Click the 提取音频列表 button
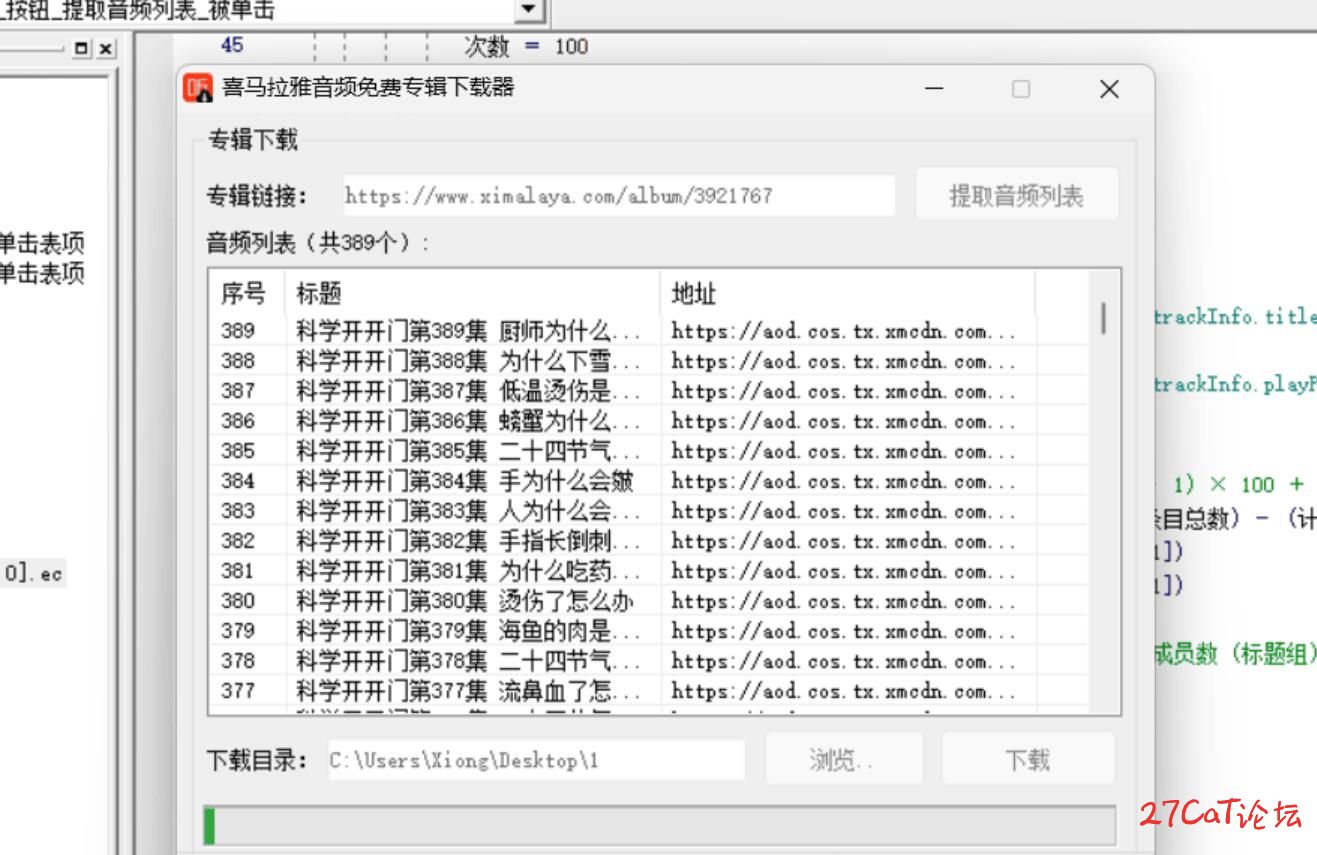 [1016, 195]
